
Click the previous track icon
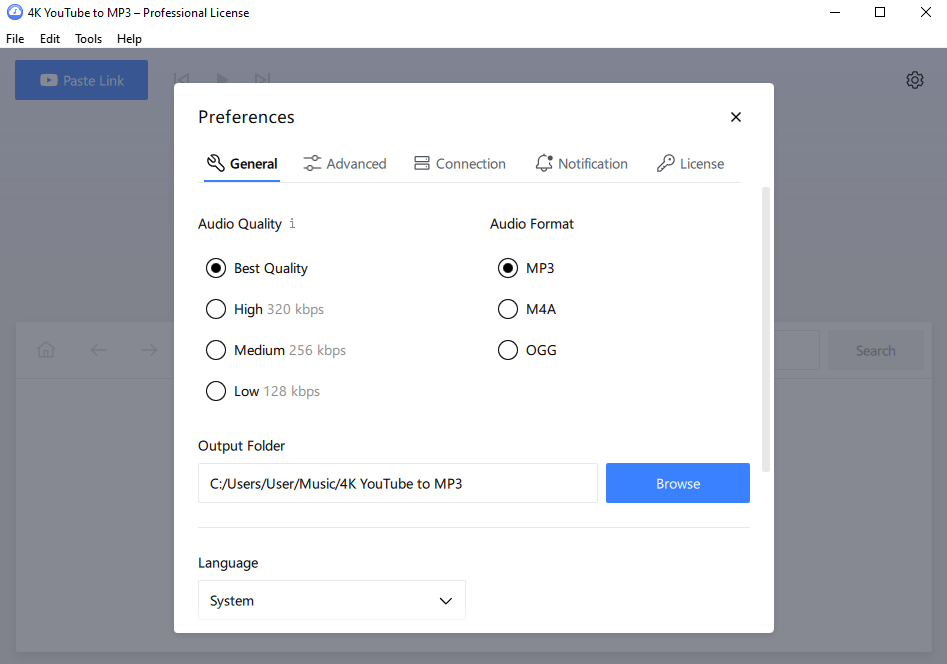pyautogui.click(x=181, y=79)
